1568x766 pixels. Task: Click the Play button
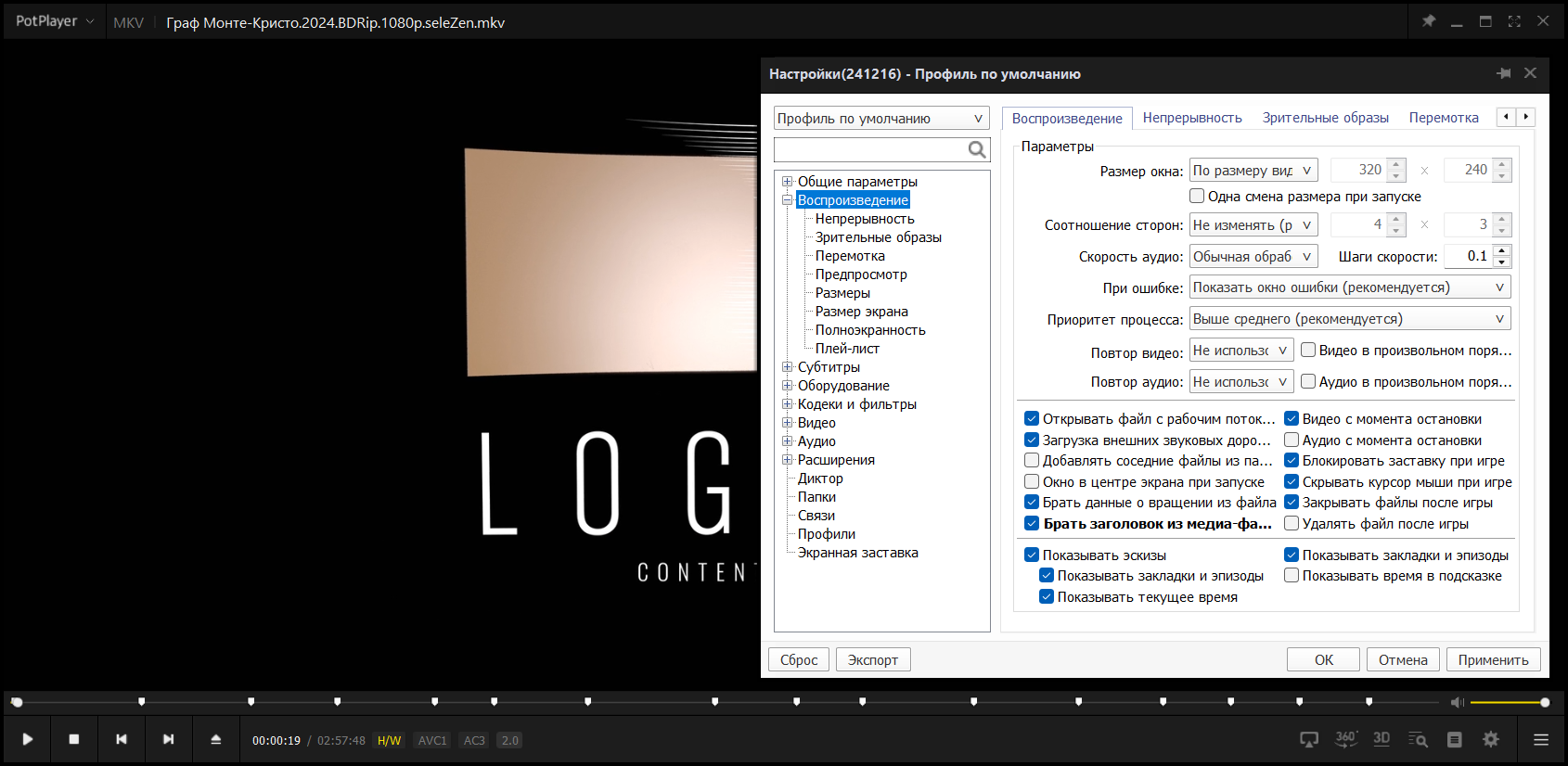pyautogui.click(x=28, y=739)
